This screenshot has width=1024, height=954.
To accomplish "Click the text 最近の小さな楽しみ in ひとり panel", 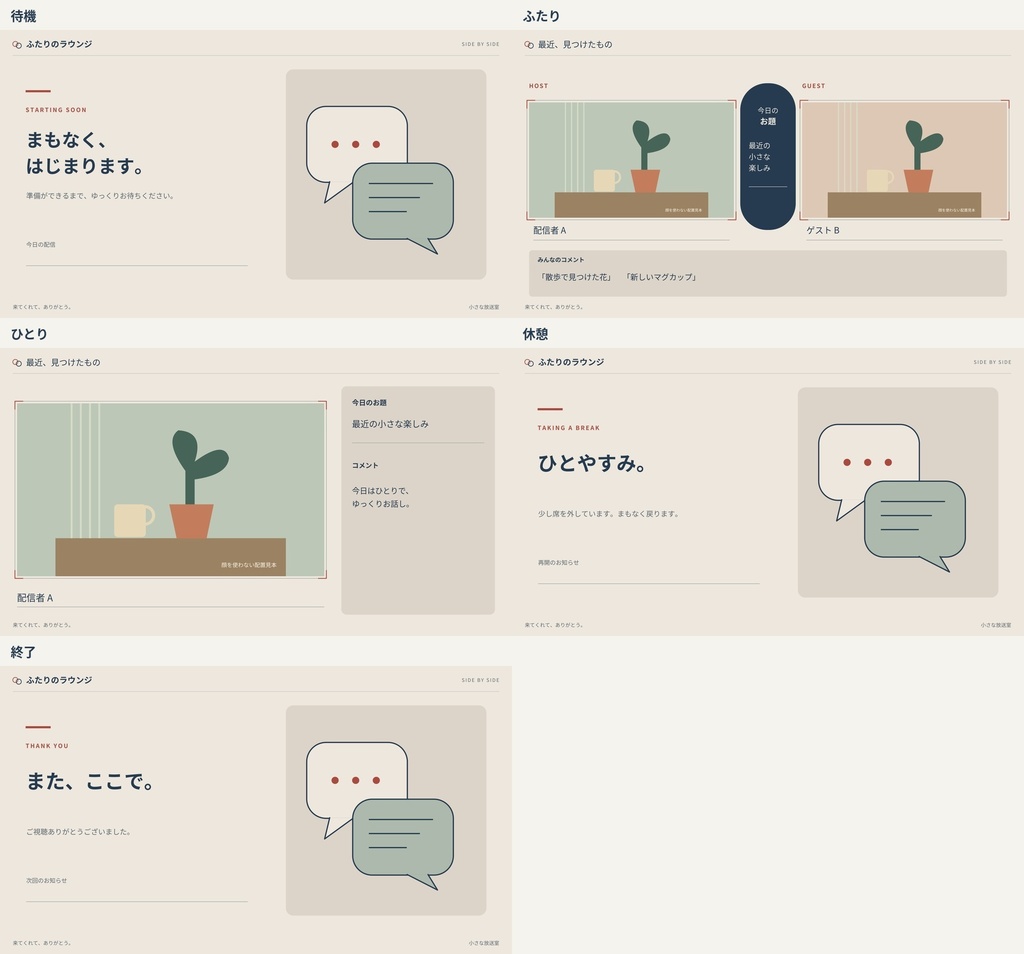I will coord(391,424).
